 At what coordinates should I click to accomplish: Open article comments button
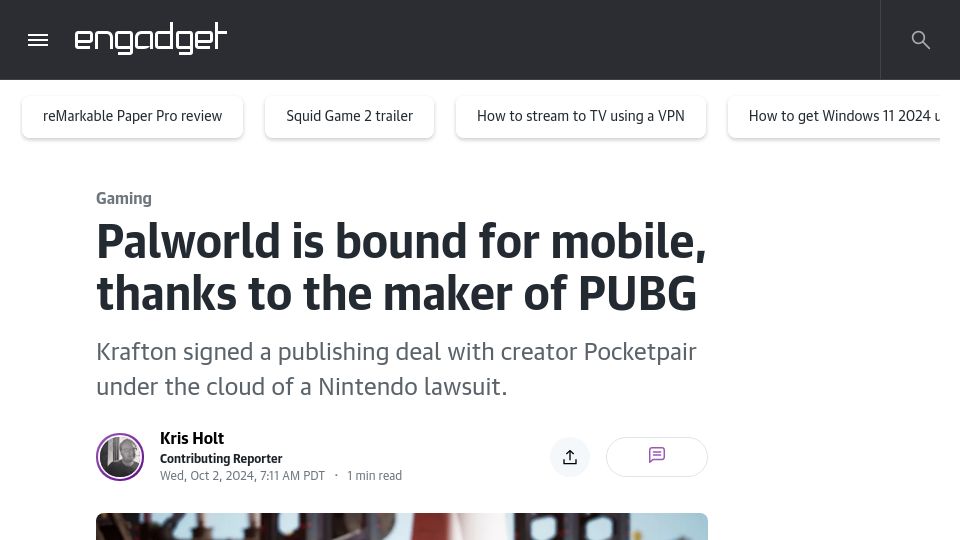(657, 457)
